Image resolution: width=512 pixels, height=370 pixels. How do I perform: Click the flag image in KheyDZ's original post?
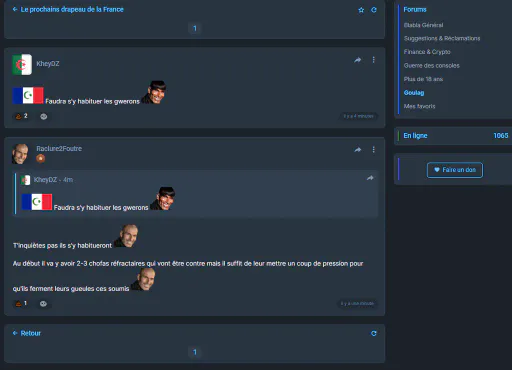point(28,96)
